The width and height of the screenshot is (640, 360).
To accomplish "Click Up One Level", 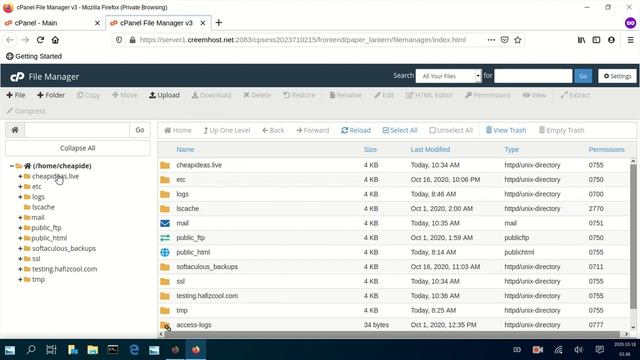I will (x=227, y=130).
